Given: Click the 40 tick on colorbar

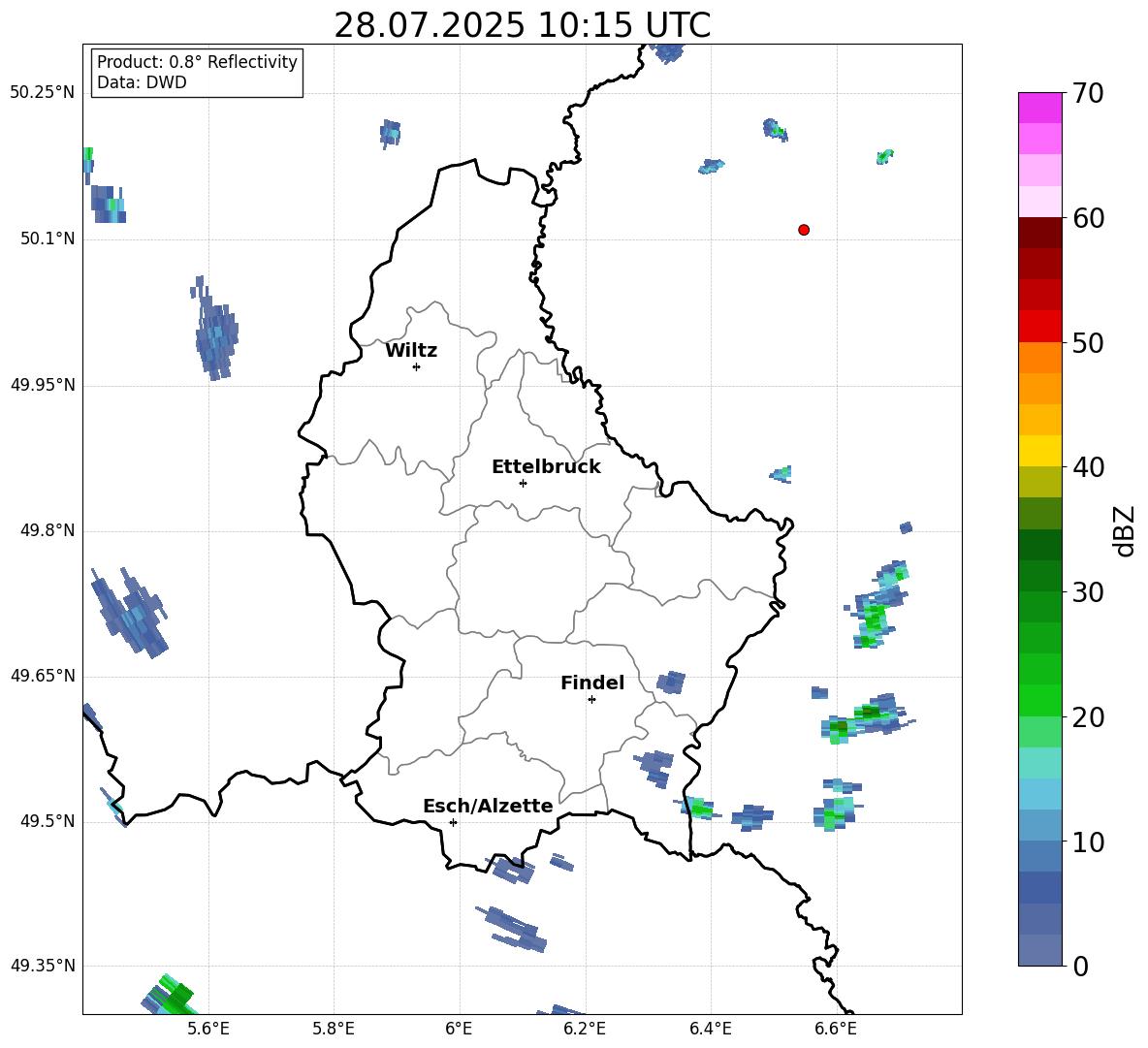Looking at the screenshot, I should pos(1087,467).
